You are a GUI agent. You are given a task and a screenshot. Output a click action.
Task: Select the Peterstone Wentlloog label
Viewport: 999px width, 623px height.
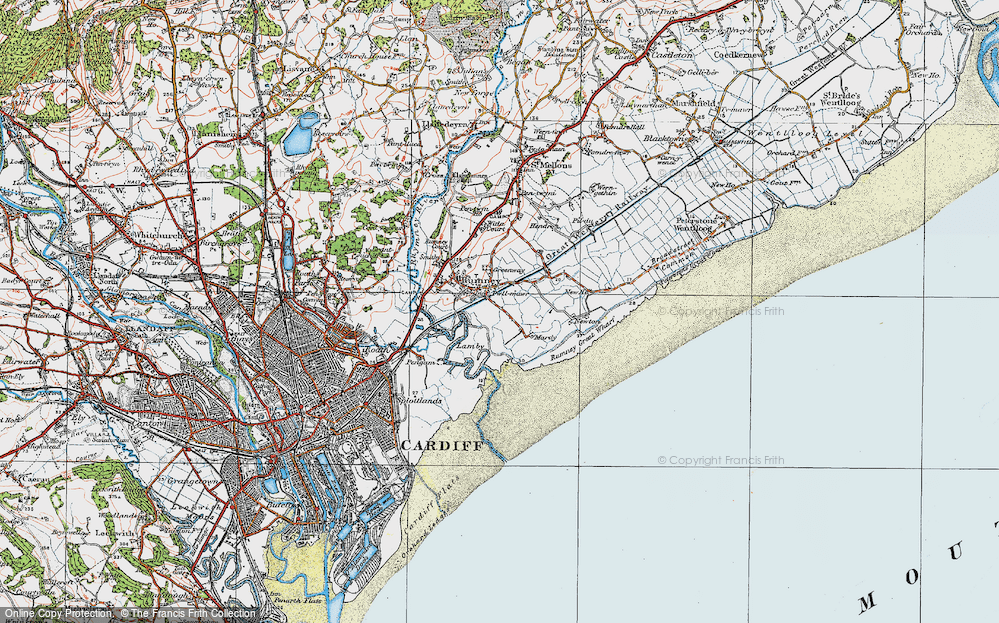pos(693,224)
